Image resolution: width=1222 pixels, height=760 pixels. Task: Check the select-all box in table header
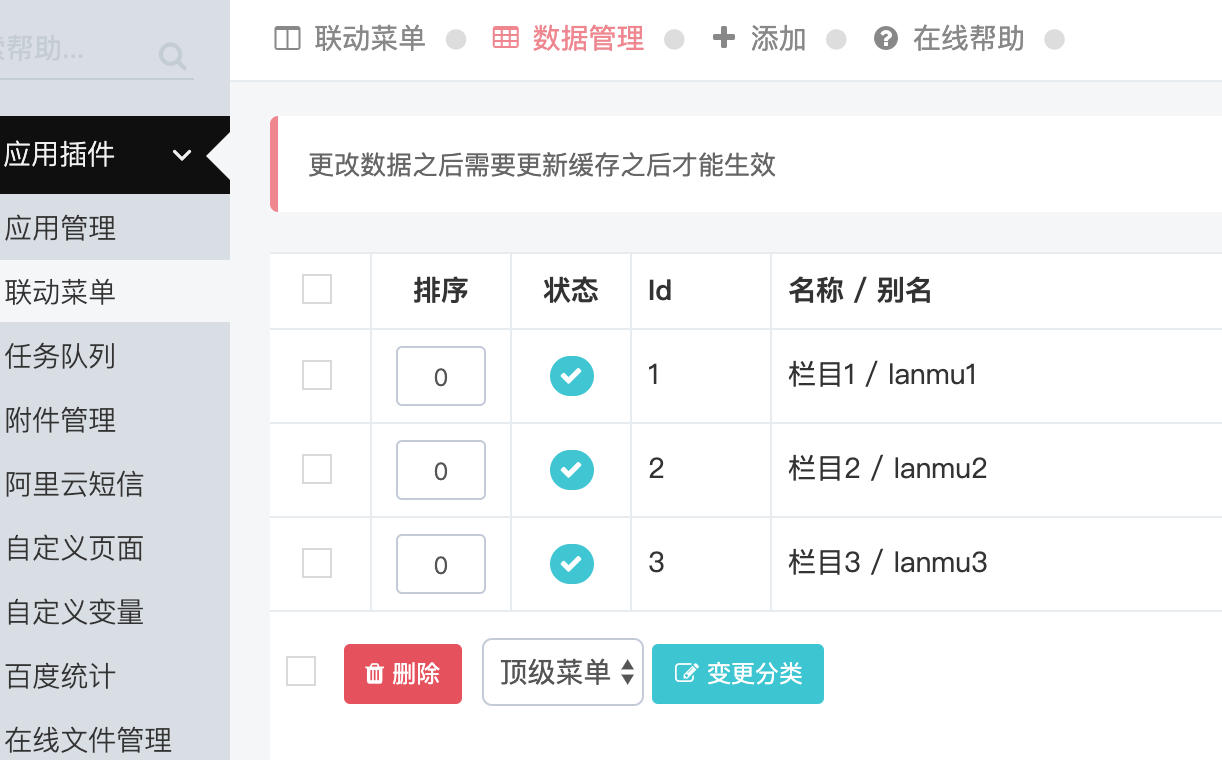click(317, 289)
